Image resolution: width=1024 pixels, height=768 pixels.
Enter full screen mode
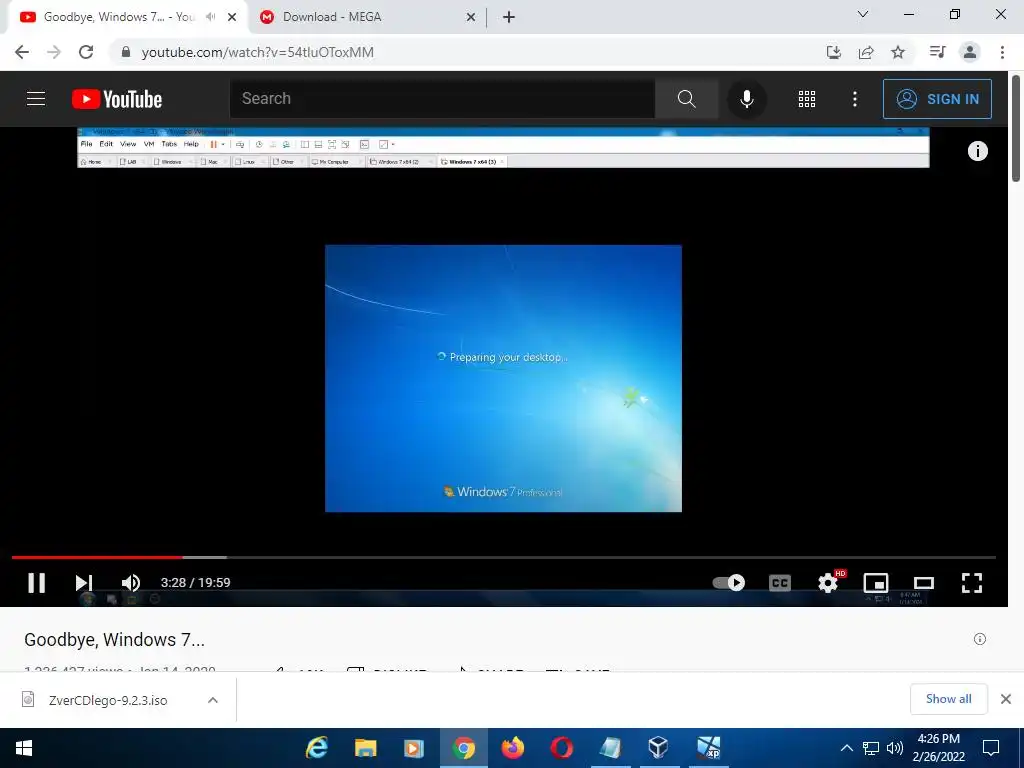click(x=972, y=583)
